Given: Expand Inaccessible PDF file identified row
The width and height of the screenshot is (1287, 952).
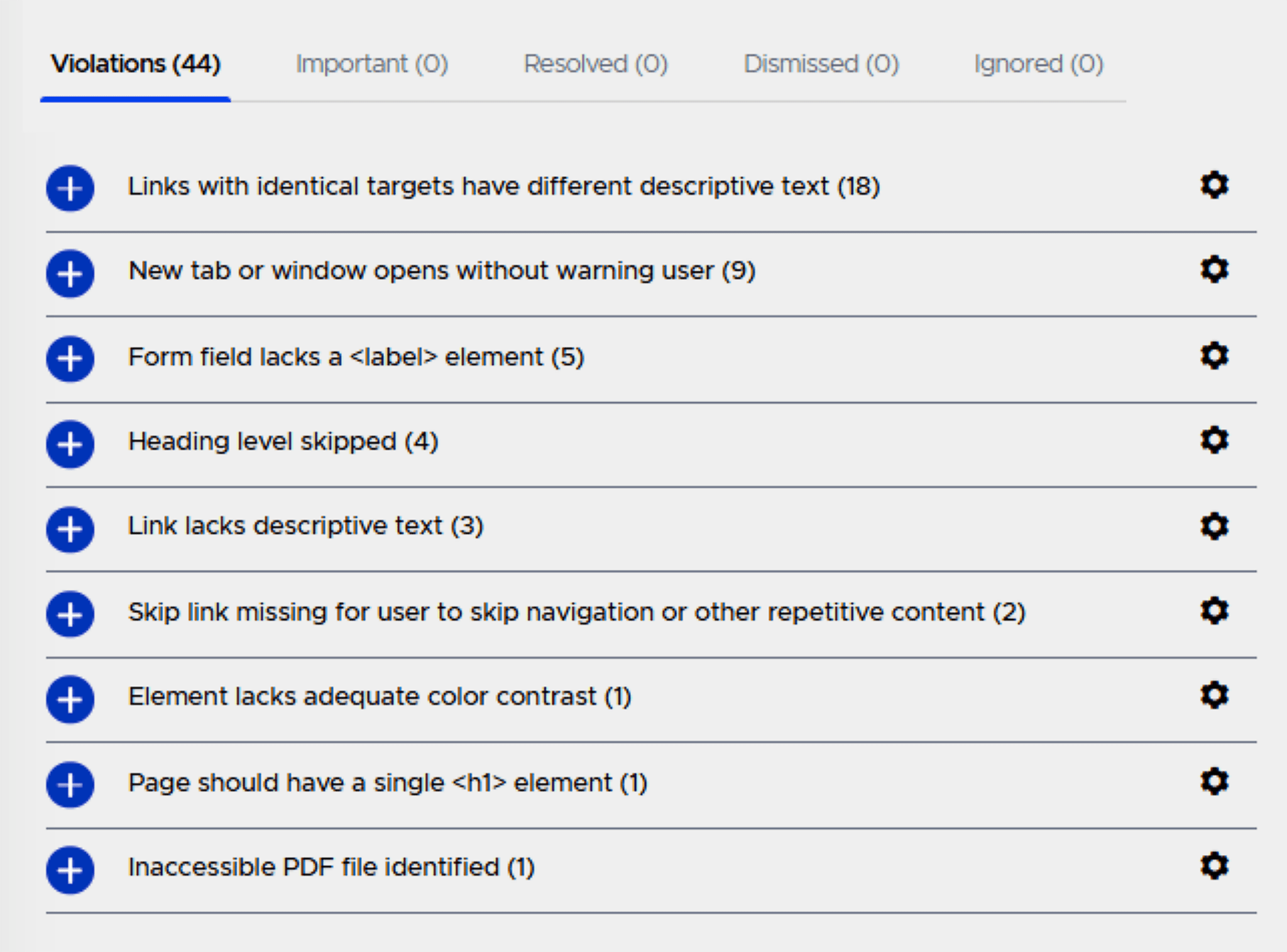Looking at the screenshot, I should (x=70, y=870).
